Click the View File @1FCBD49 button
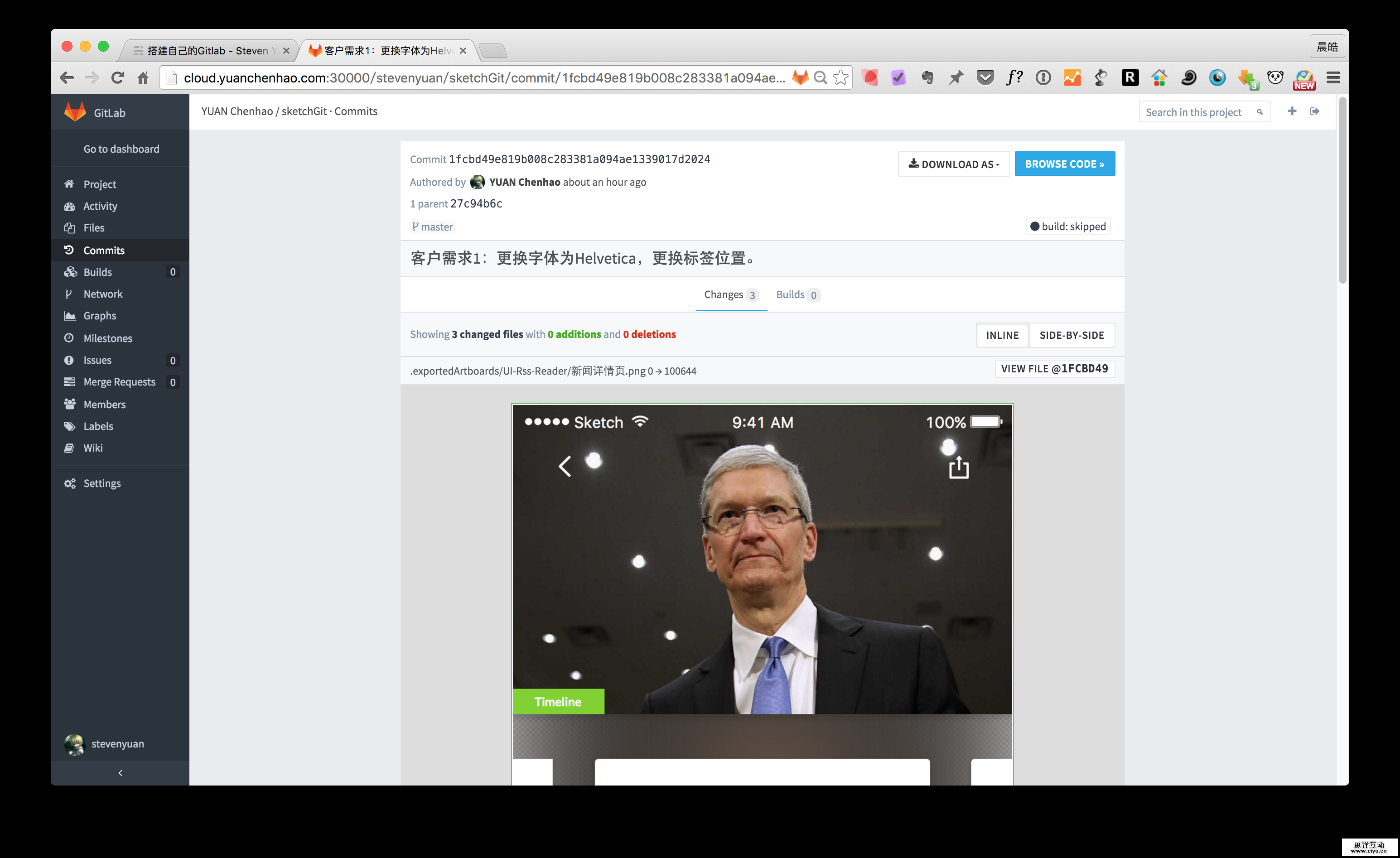The image size is (1400, 858). coord(1055,369)
